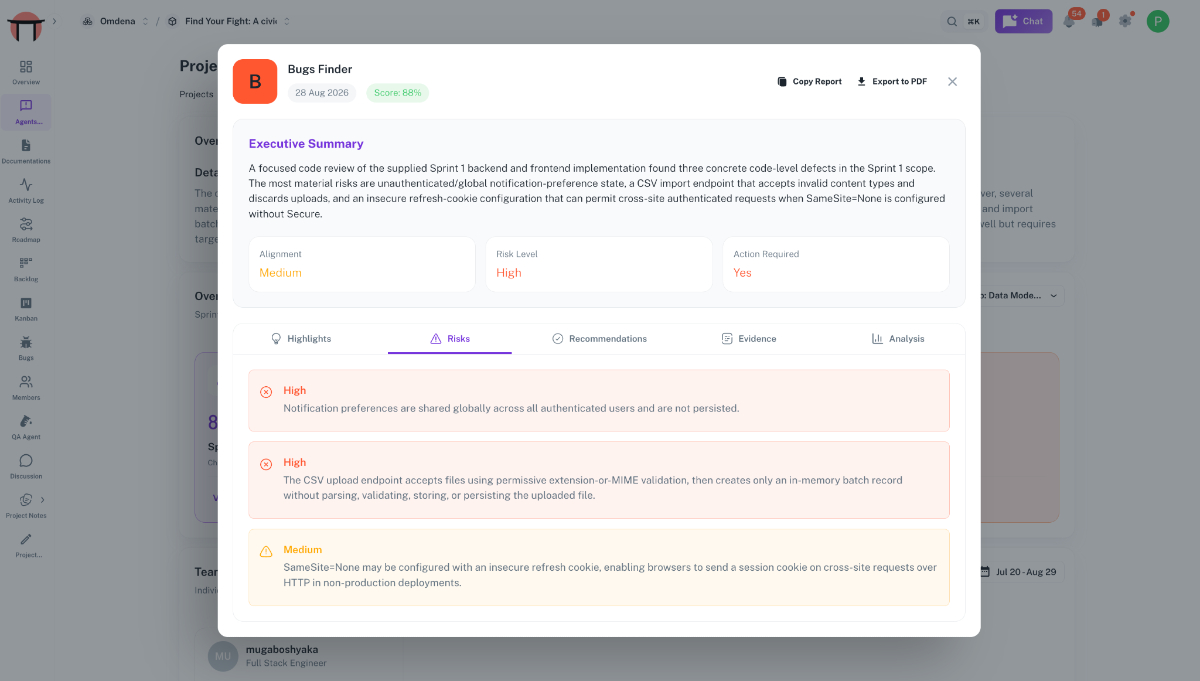The height and width of the screenshot is (681, 1200).
Task: Open the Documentations sidebar icon
Action: click(x=26, y=151)
